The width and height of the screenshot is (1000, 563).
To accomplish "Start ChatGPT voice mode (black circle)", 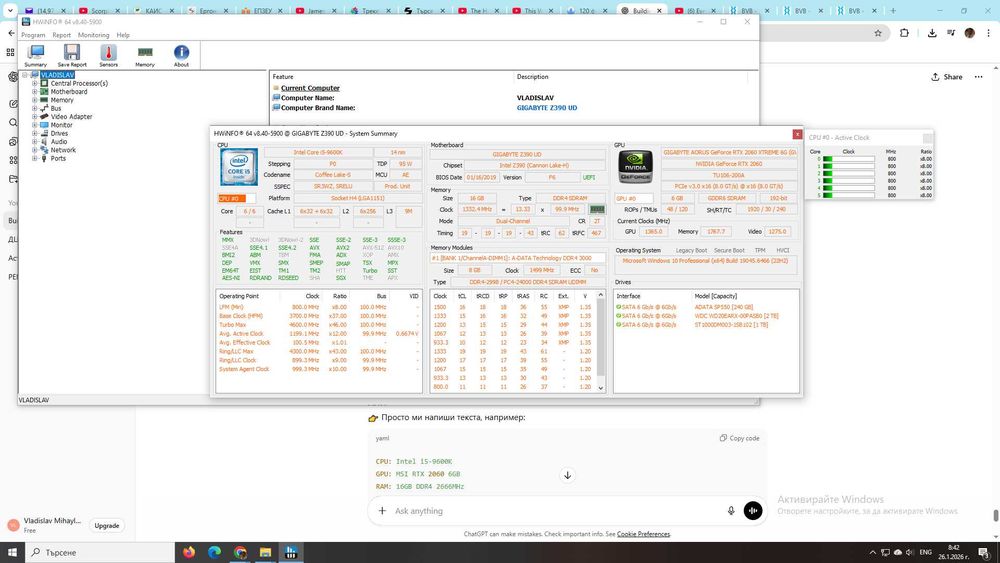I will [x=753, y=511].
